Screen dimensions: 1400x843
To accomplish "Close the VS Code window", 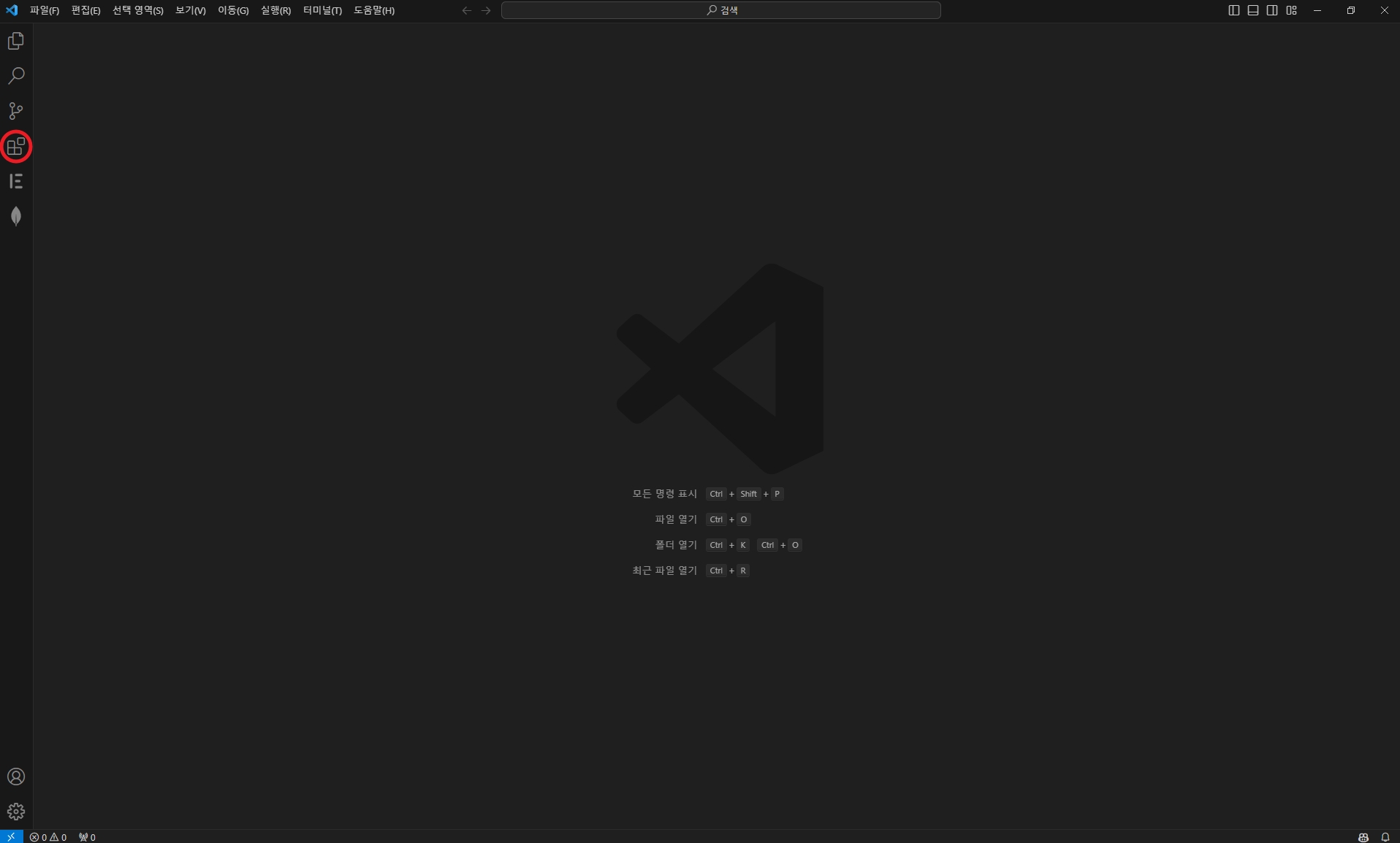I will point(1384,10).
